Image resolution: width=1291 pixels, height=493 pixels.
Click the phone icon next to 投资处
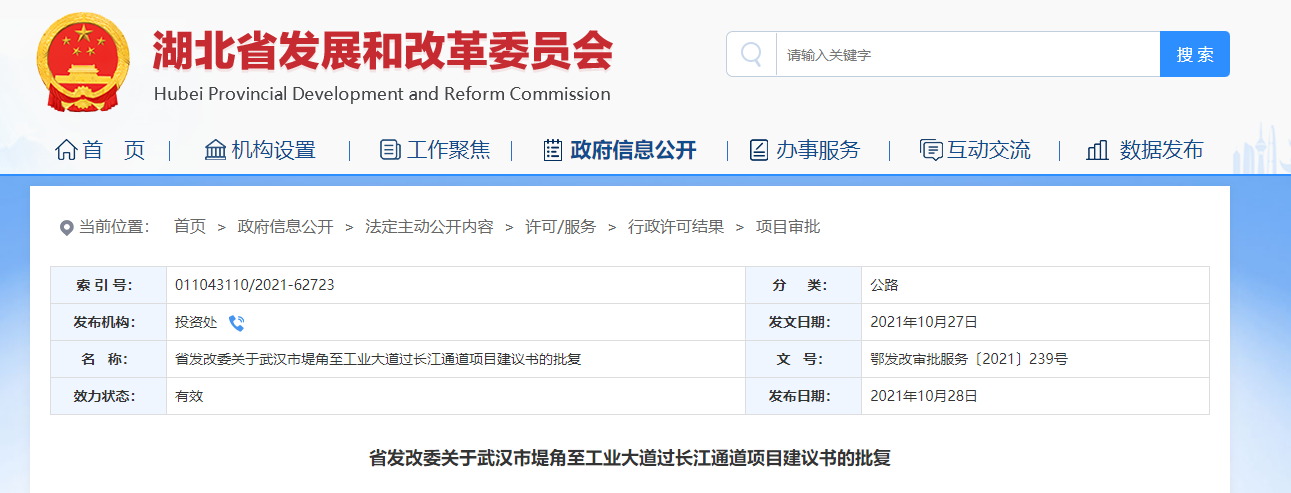pos(236,323)
